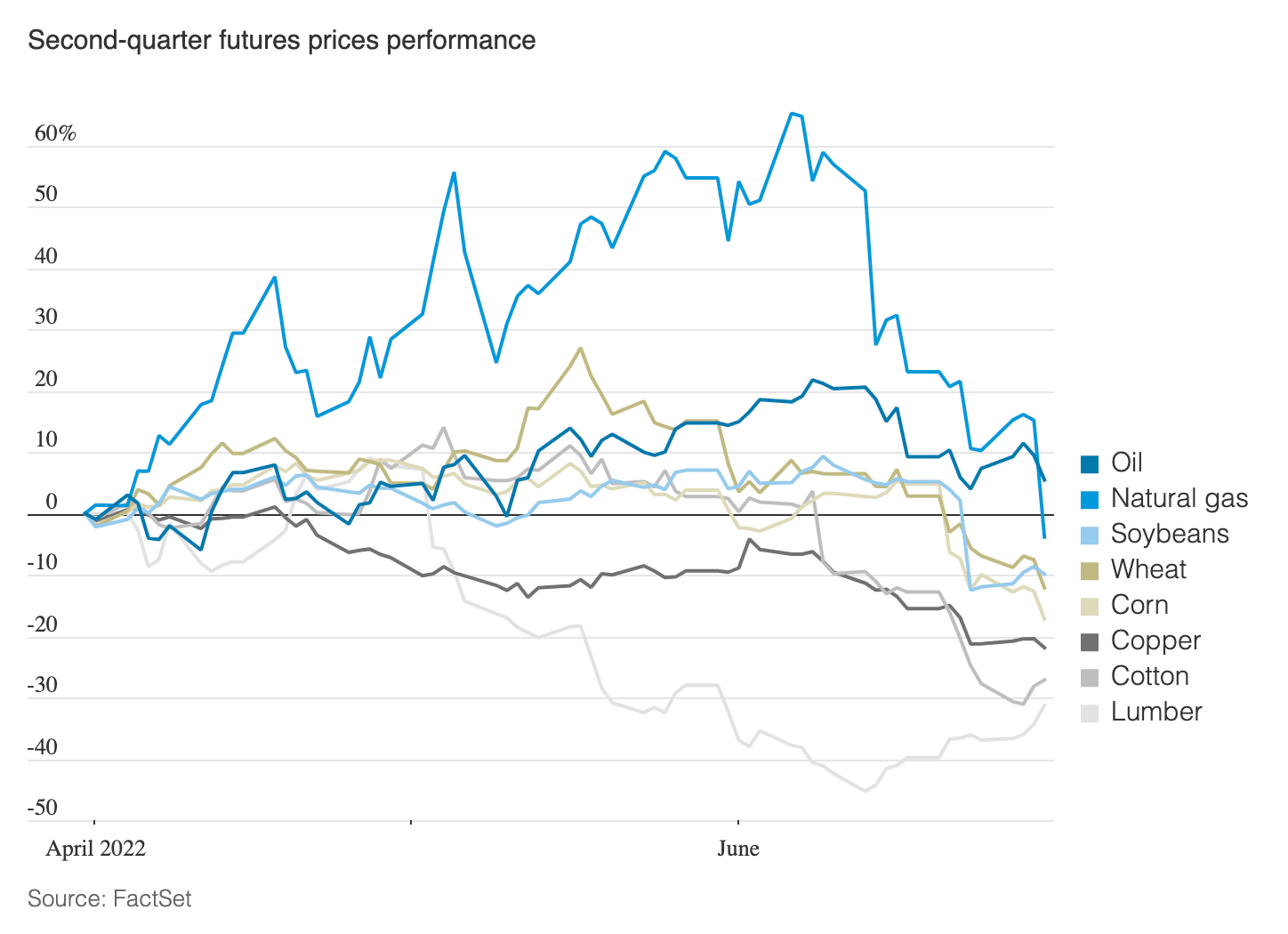Click the 60% y-axis label
1288x934 pixels.
pos(55,134)
